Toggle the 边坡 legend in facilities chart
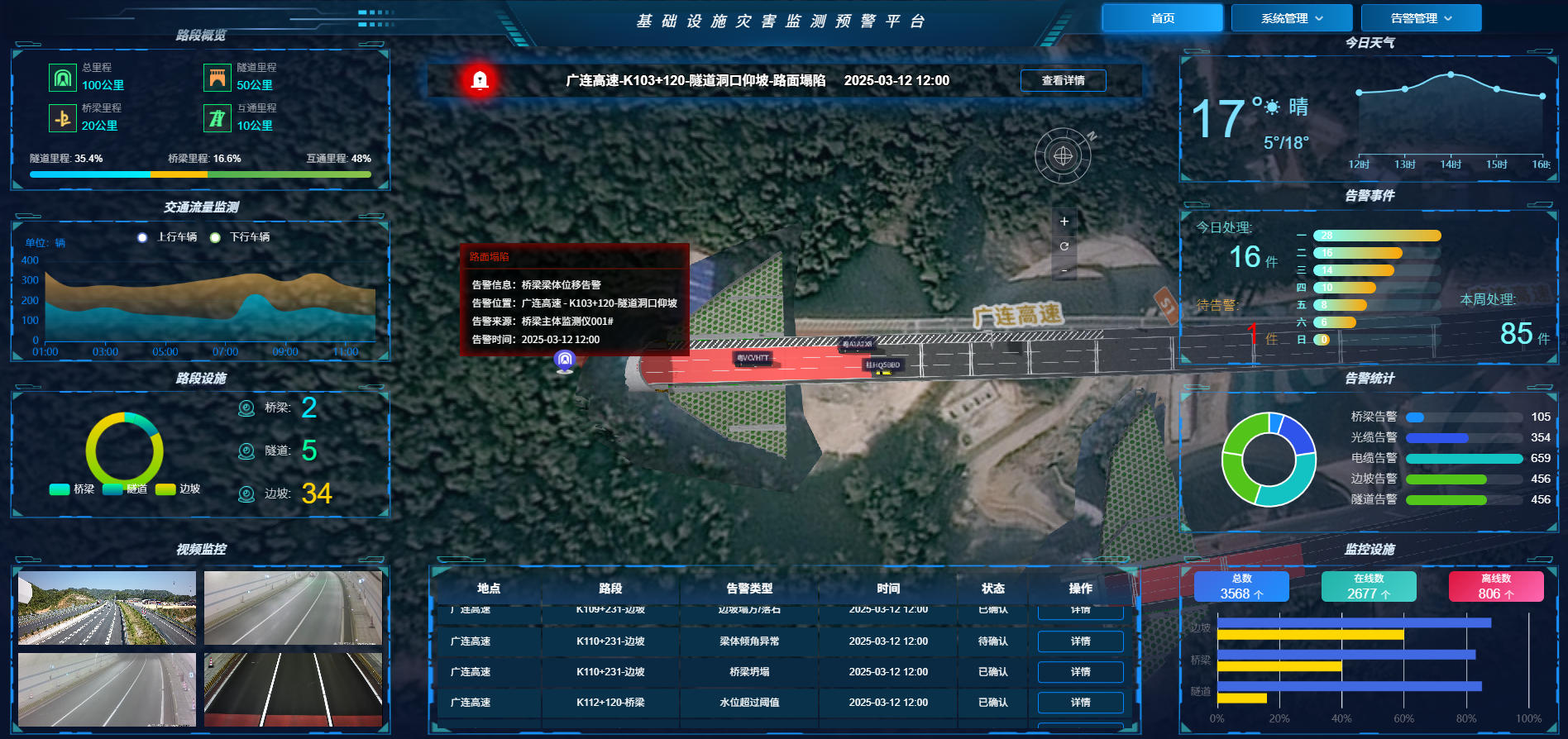Viewport: 1568px width, 739px height. point(178,489)
